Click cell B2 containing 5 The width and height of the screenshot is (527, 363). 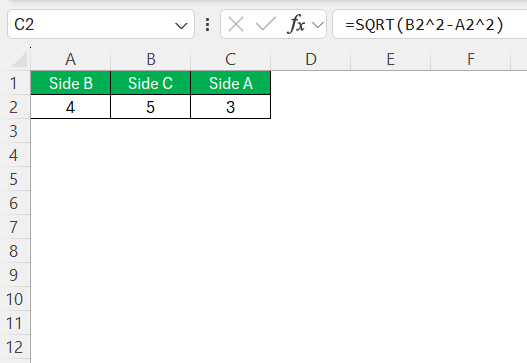[x=151, y=107]
